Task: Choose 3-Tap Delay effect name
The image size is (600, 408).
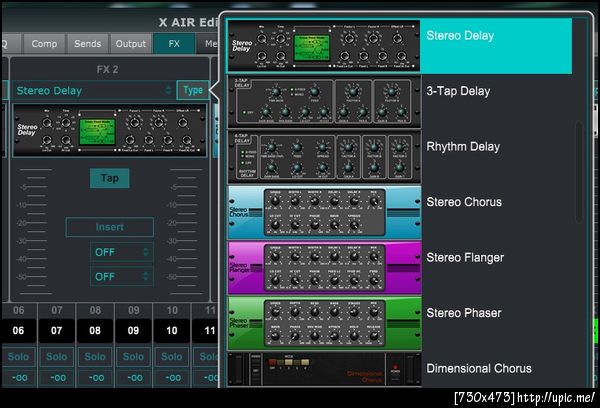Action: coord(458,91)
